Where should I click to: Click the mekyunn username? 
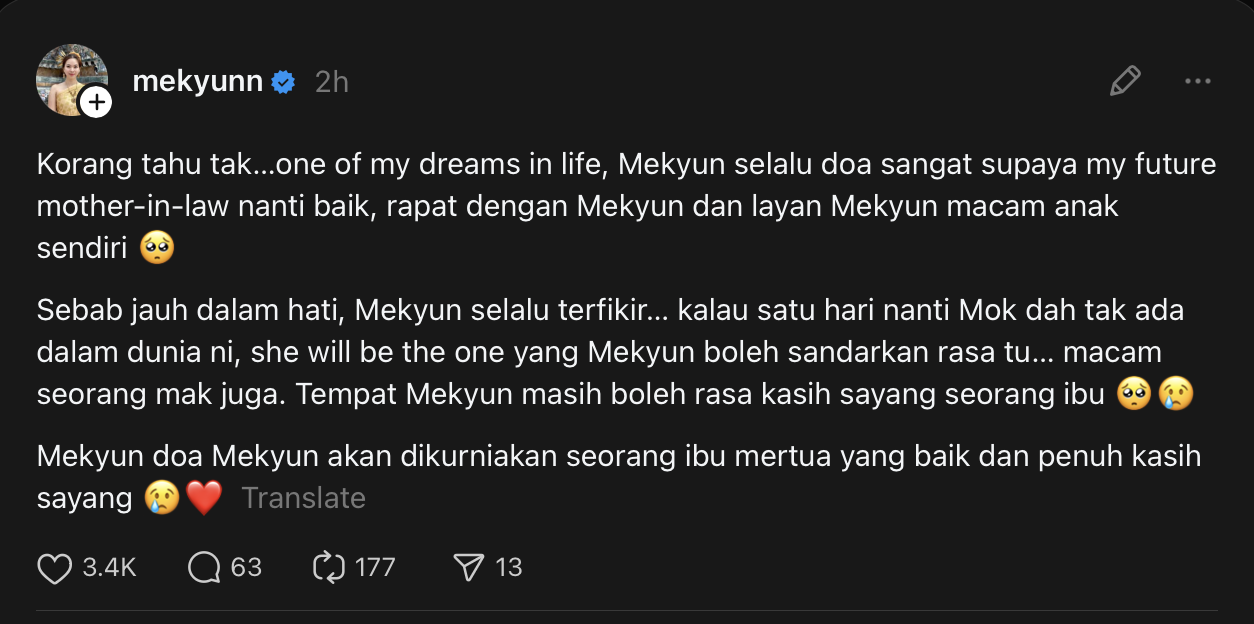tap(197, 82)
